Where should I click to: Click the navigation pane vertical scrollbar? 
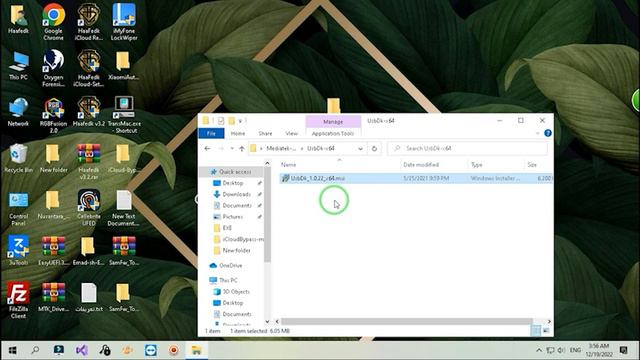tap(267, 214)
